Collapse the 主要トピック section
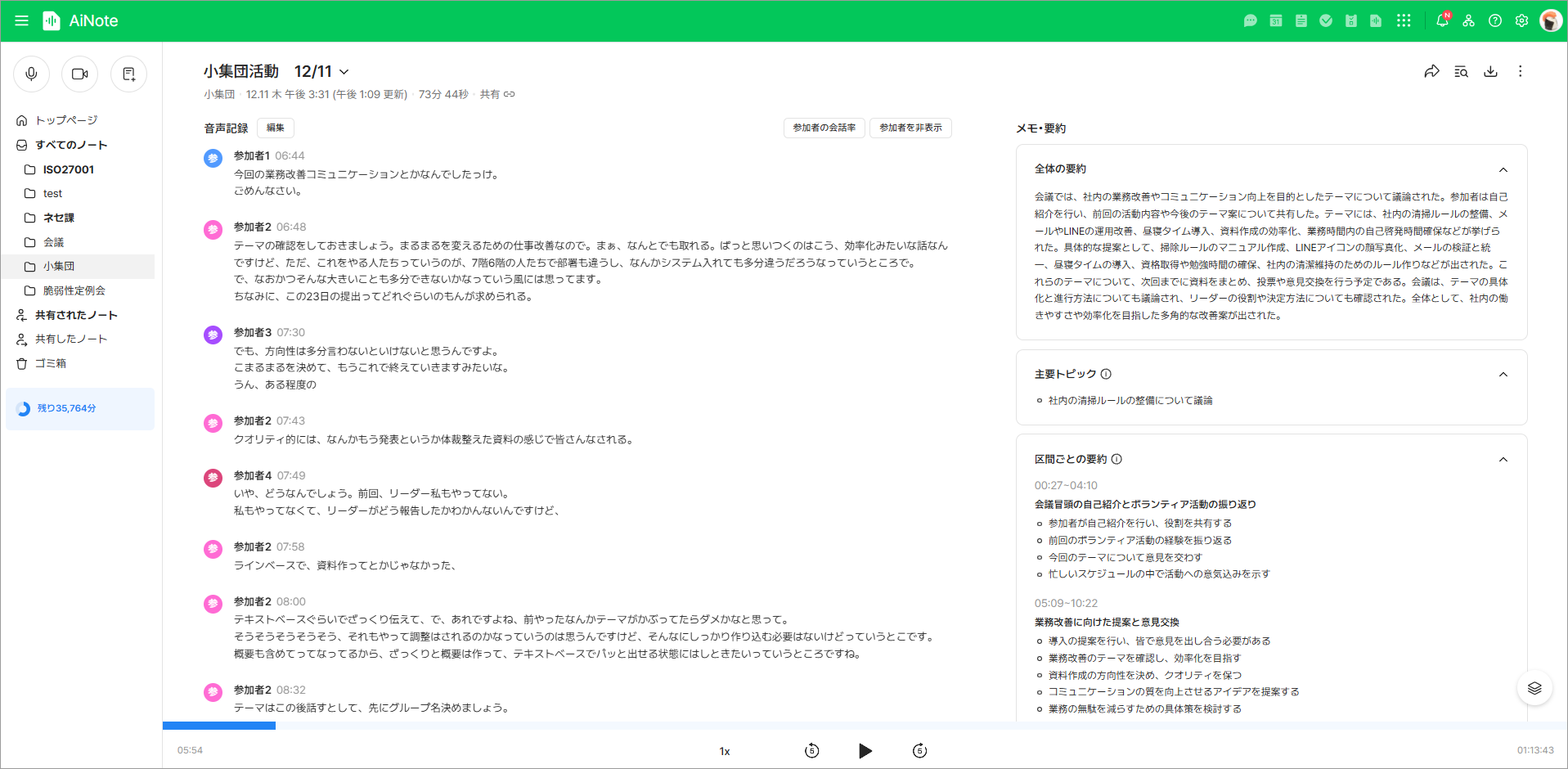This screenshot has width=1568, height=769. point(1503,375)
